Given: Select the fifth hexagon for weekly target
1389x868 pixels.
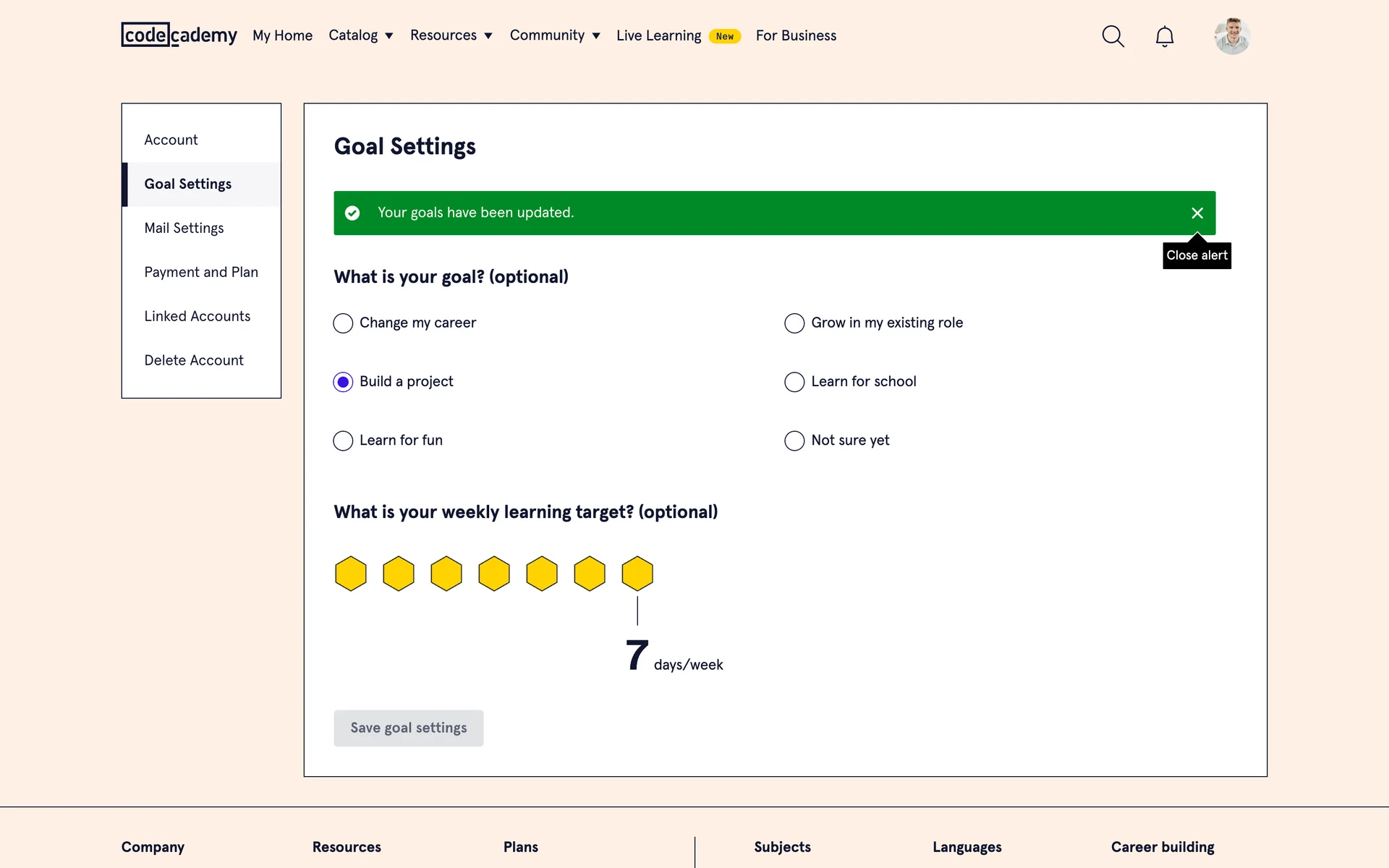Looking at the screenshot, I should point(542,574).
